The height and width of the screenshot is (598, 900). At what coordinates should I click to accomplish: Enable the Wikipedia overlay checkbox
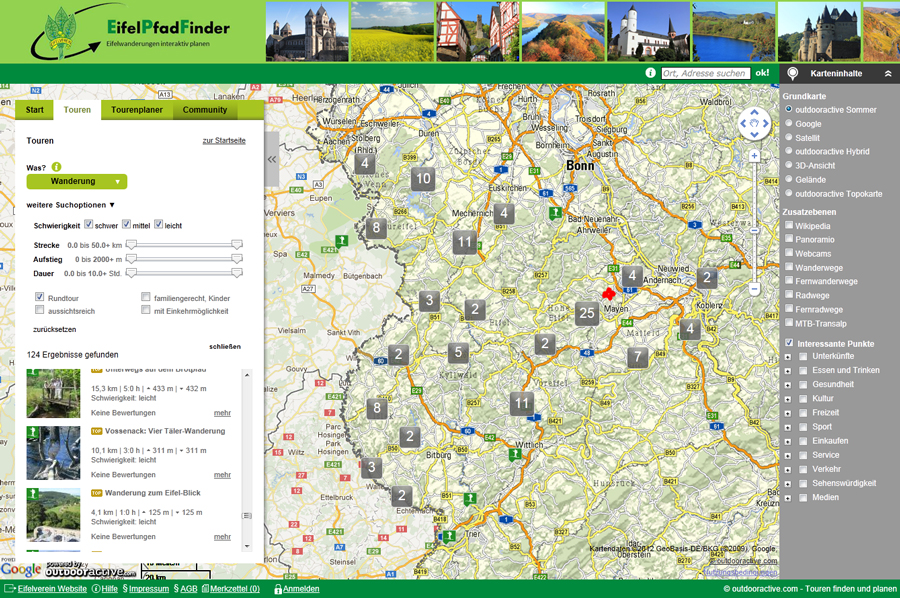pyautogui.click(x=790, y=226)
